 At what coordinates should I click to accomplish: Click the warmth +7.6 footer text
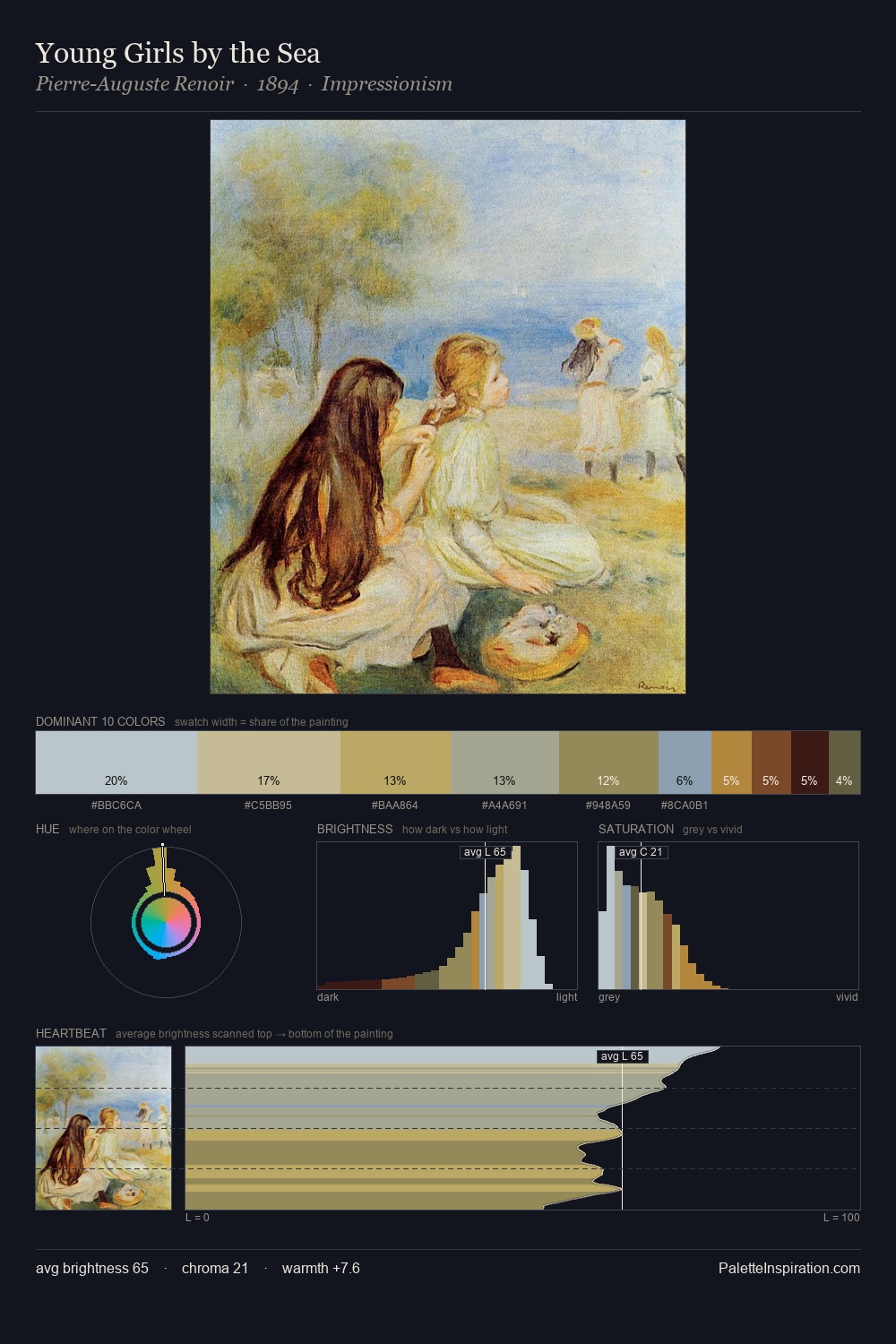[321, 1268]
